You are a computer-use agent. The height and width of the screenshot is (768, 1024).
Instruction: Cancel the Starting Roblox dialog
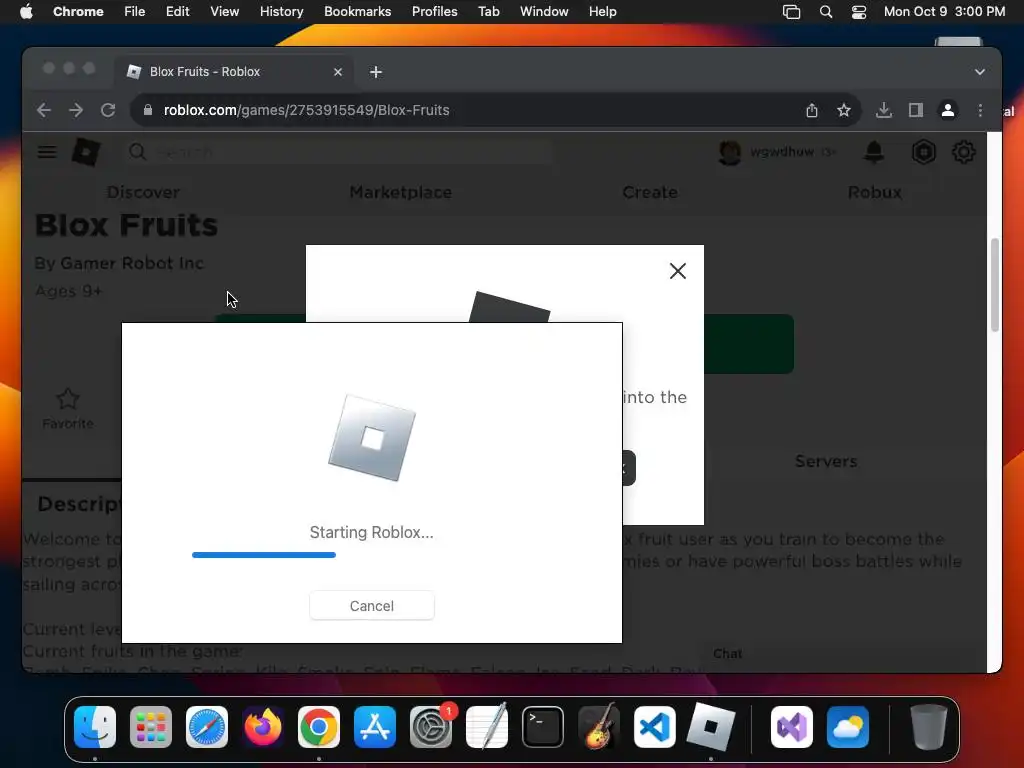coord(372,605)
